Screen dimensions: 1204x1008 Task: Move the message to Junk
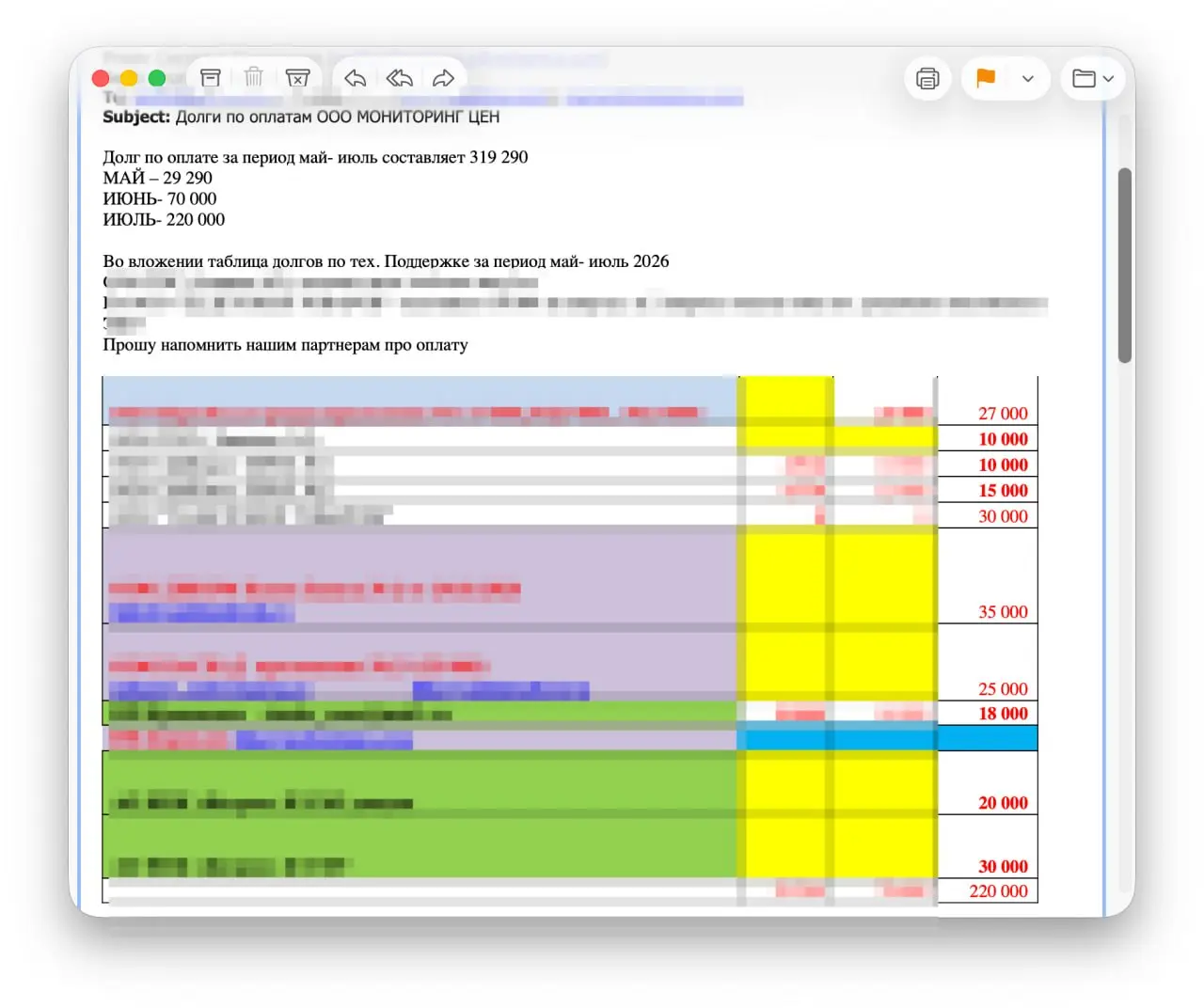(297, 78)
